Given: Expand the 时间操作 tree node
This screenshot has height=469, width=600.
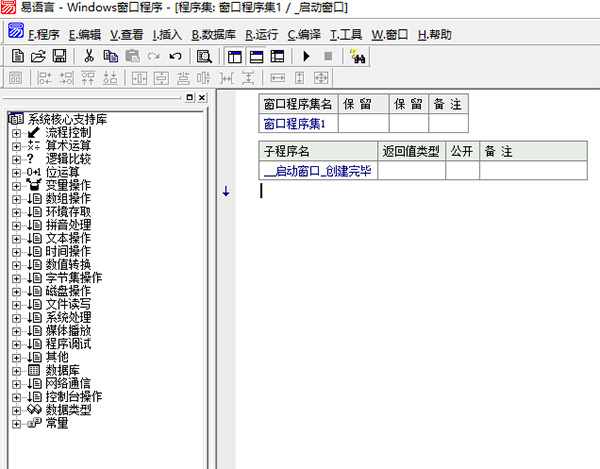Looking at the screenshot, I should [x=16, y=252].
